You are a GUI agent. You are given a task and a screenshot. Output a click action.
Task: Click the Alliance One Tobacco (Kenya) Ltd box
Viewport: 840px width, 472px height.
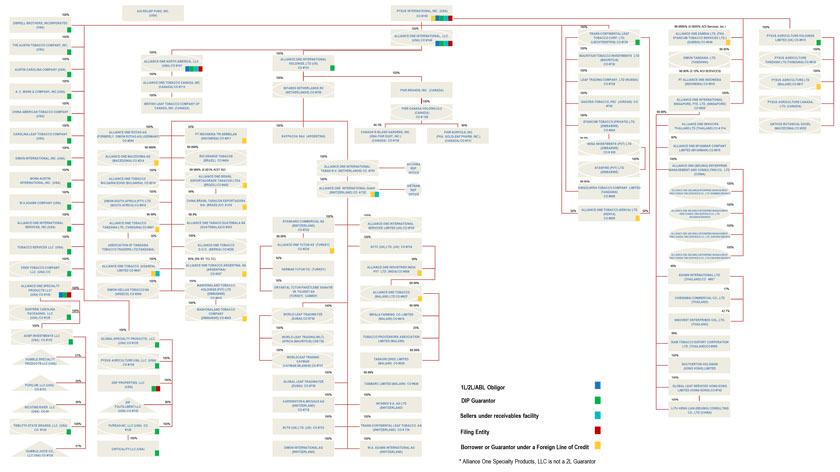(x=609, y=213)
